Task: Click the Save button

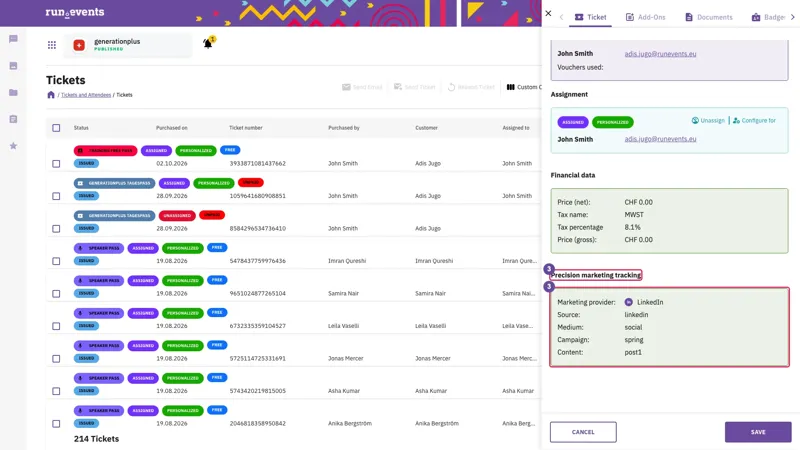Action: tap(758, 432)
